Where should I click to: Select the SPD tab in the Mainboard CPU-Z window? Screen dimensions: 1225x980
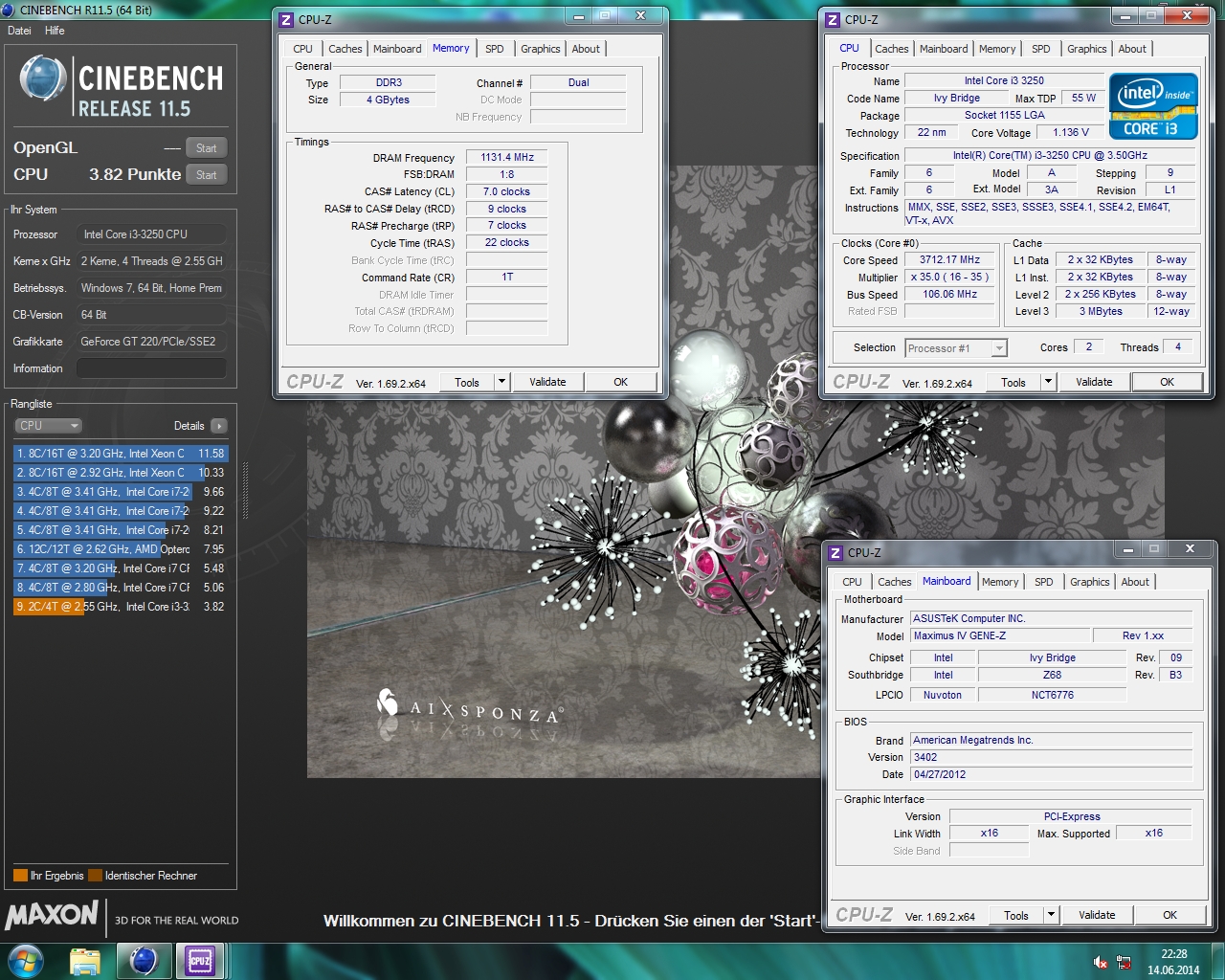click(x=1044, y=582)
